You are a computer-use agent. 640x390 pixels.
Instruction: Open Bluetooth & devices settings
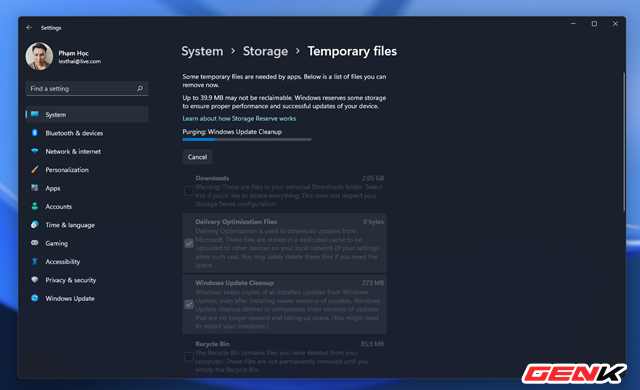(87, 133)
